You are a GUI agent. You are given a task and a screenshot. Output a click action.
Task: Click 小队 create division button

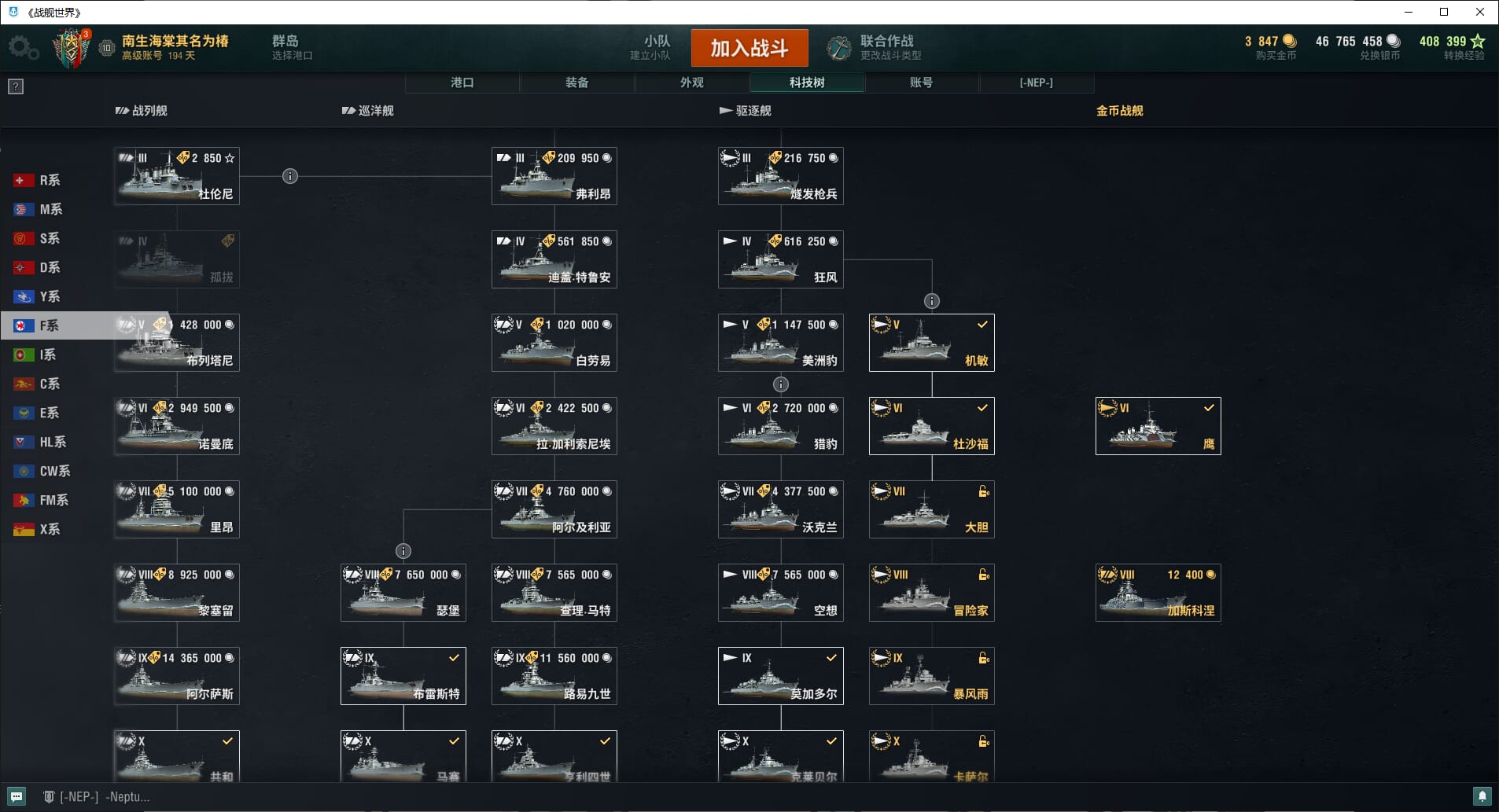coord(651,47)
